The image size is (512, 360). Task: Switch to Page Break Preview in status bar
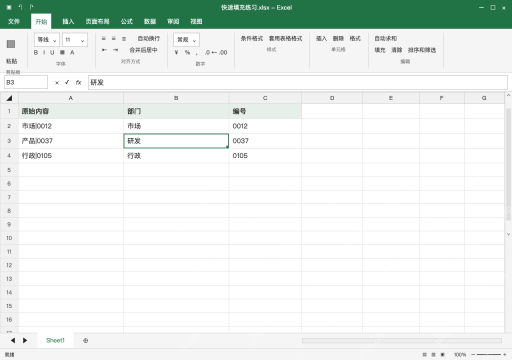click(x=443, y=355)
